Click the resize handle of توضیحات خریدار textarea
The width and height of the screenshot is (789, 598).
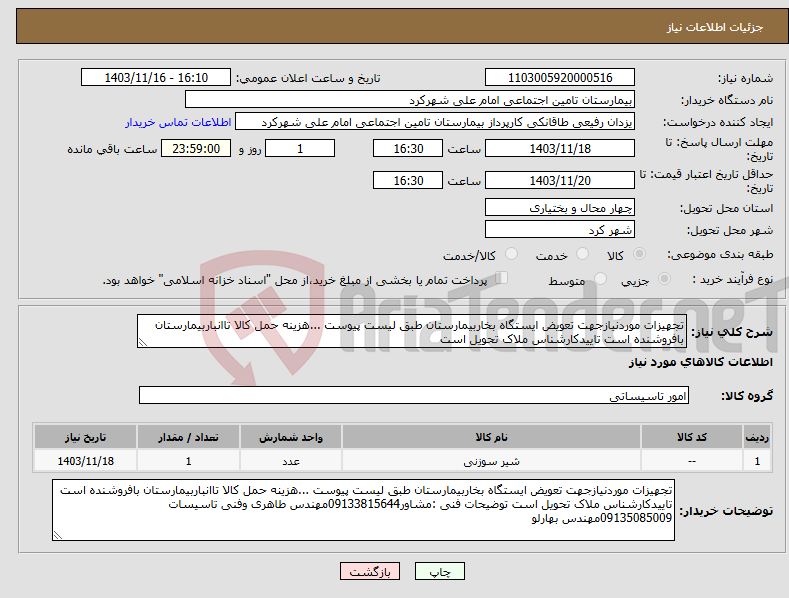pyautogui.click(x=58, y=536)
